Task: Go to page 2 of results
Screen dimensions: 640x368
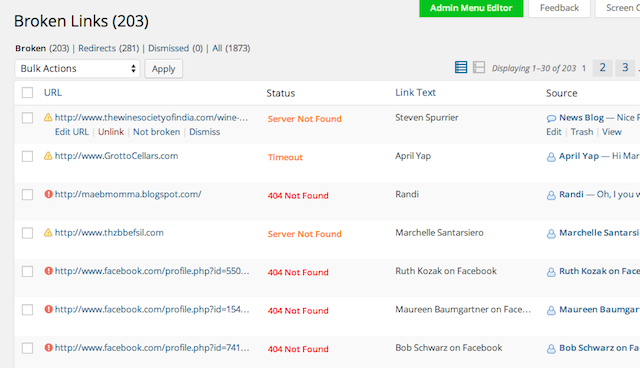Action: point(602,68)
